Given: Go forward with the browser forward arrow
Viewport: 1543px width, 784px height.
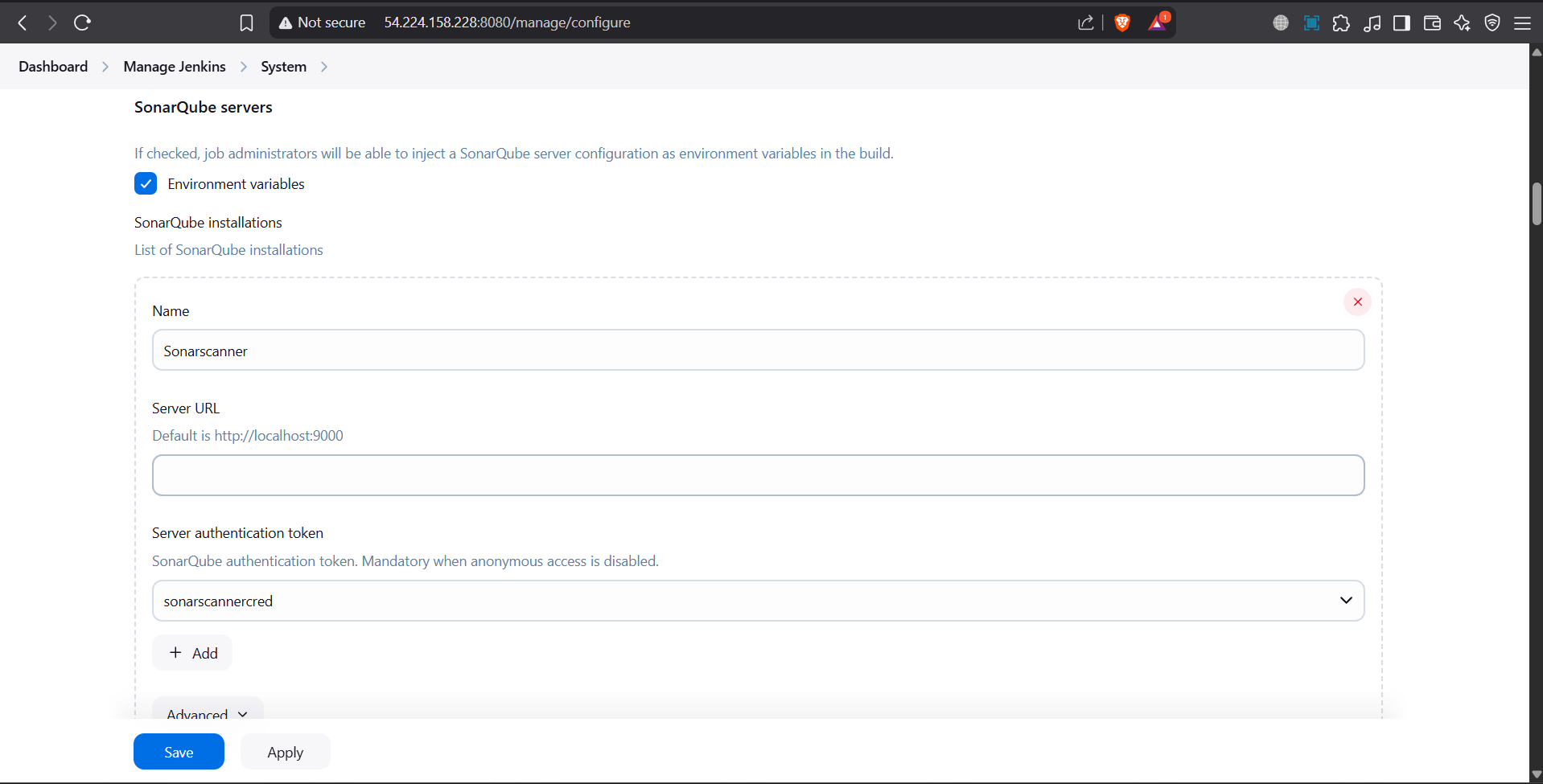Looking at the screenshot, I should (x=52, y=23).
